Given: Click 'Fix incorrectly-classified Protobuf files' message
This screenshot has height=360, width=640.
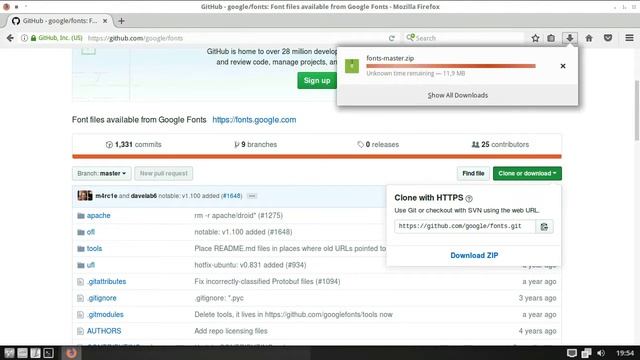Looking at the screenshot, I should tap(267, 282).
